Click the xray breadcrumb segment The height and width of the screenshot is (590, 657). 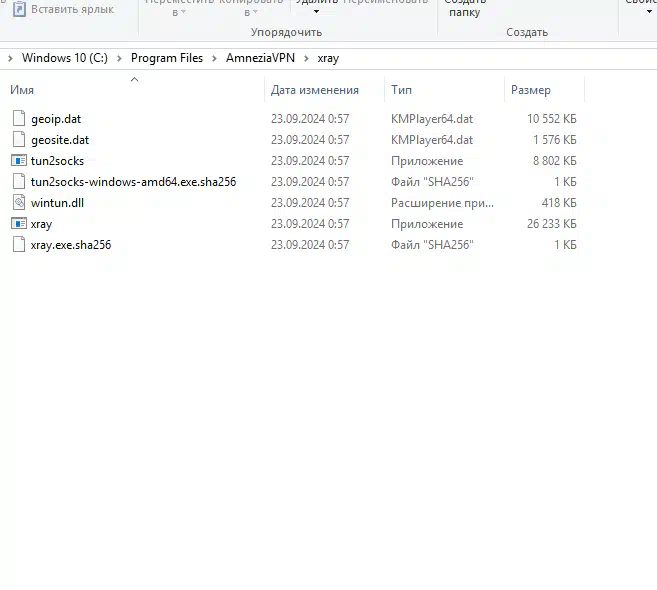point(328,58)
